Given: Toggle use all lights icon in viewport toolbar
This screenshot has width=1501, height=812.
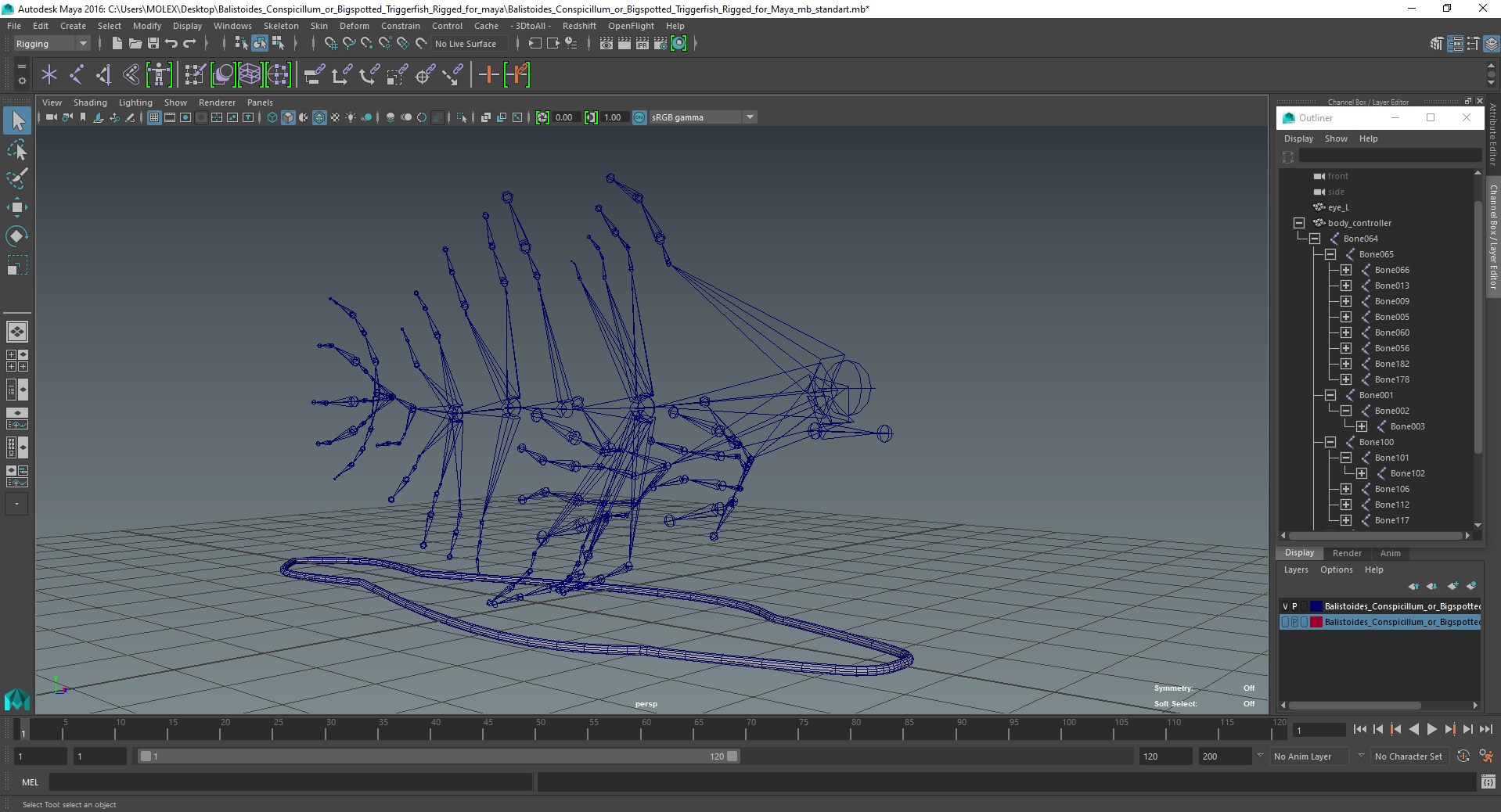Looking at the screenshot, I should point(351,117).
